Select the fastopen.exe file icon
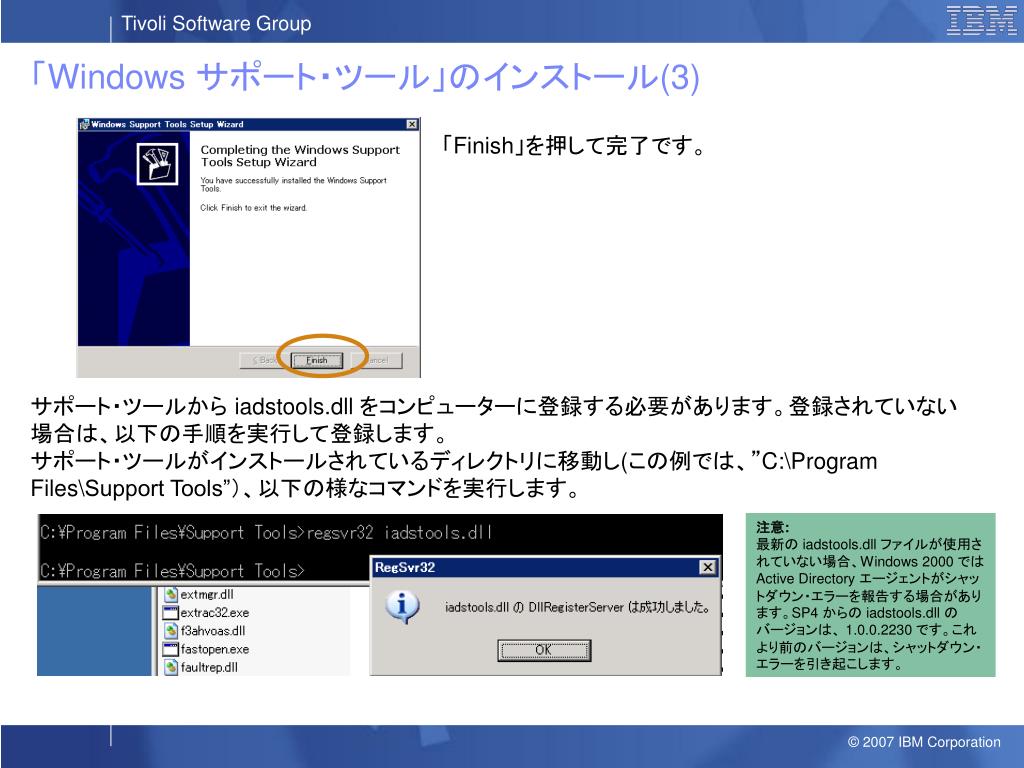 [x=171, y=649]
